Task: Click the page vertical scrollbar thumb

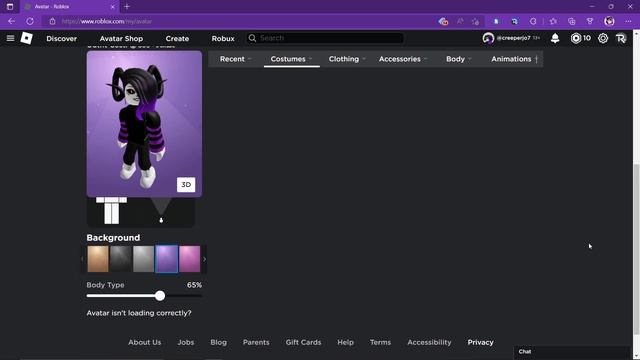Action: tap(636, 250)
